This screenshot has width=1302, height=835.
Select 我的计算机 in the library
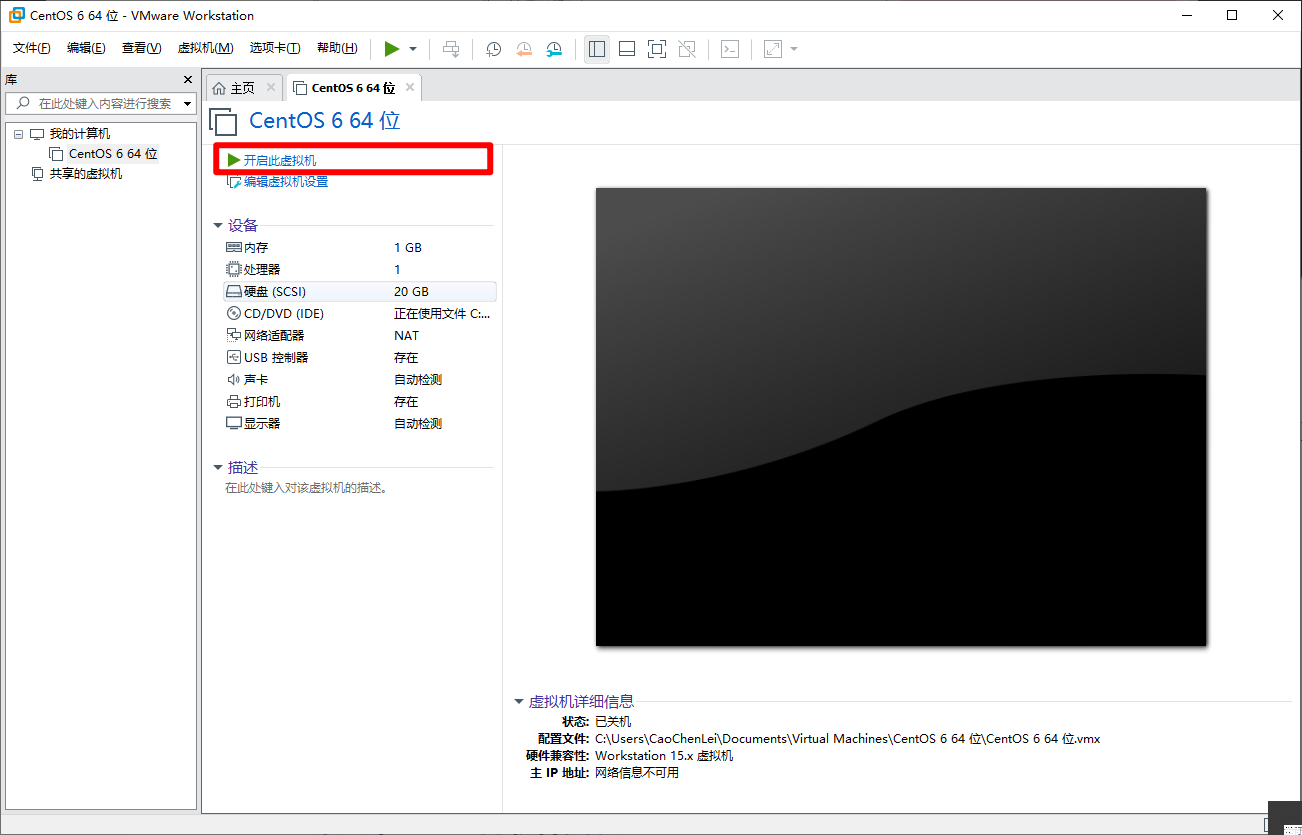[80, 134]
